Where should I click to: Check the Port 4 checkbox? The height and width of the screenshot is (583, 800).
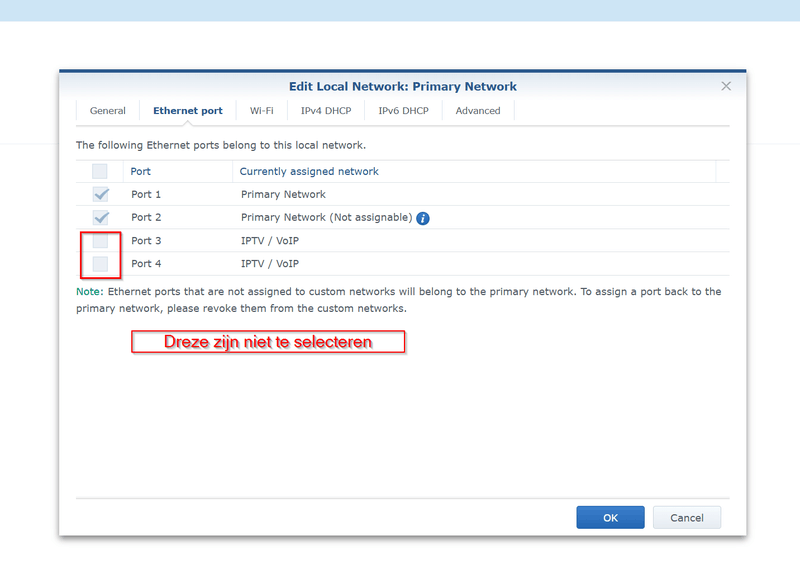click(101, 264)
